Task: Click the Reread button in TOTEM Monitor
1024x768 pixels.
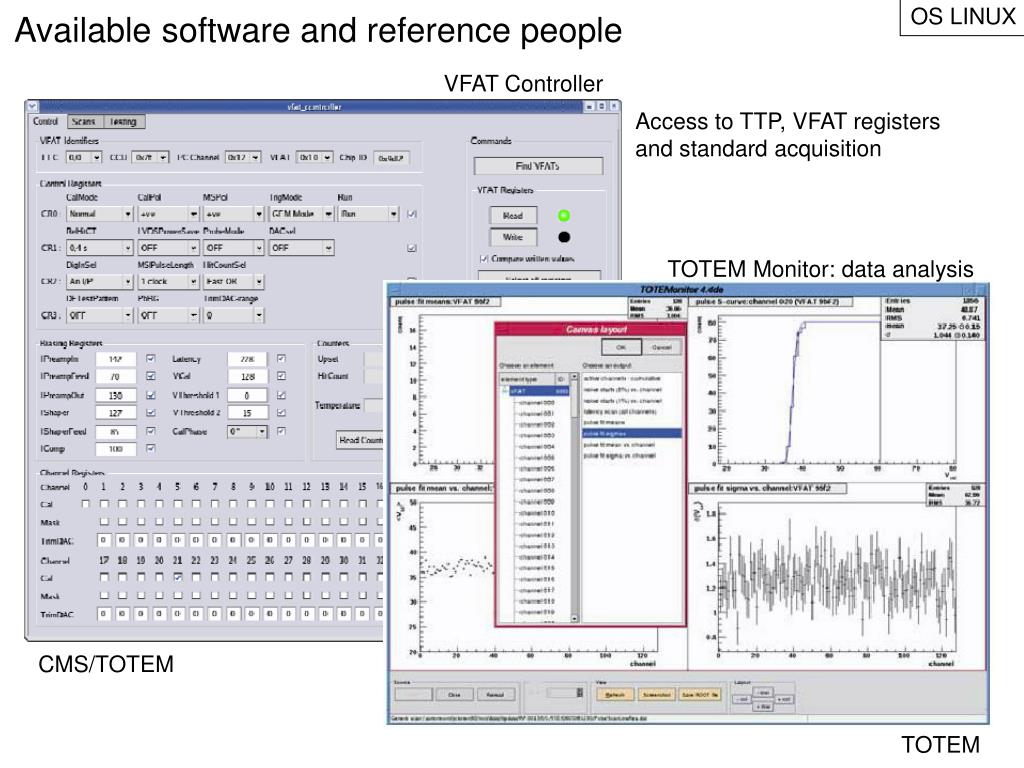Action: [496, 695]
